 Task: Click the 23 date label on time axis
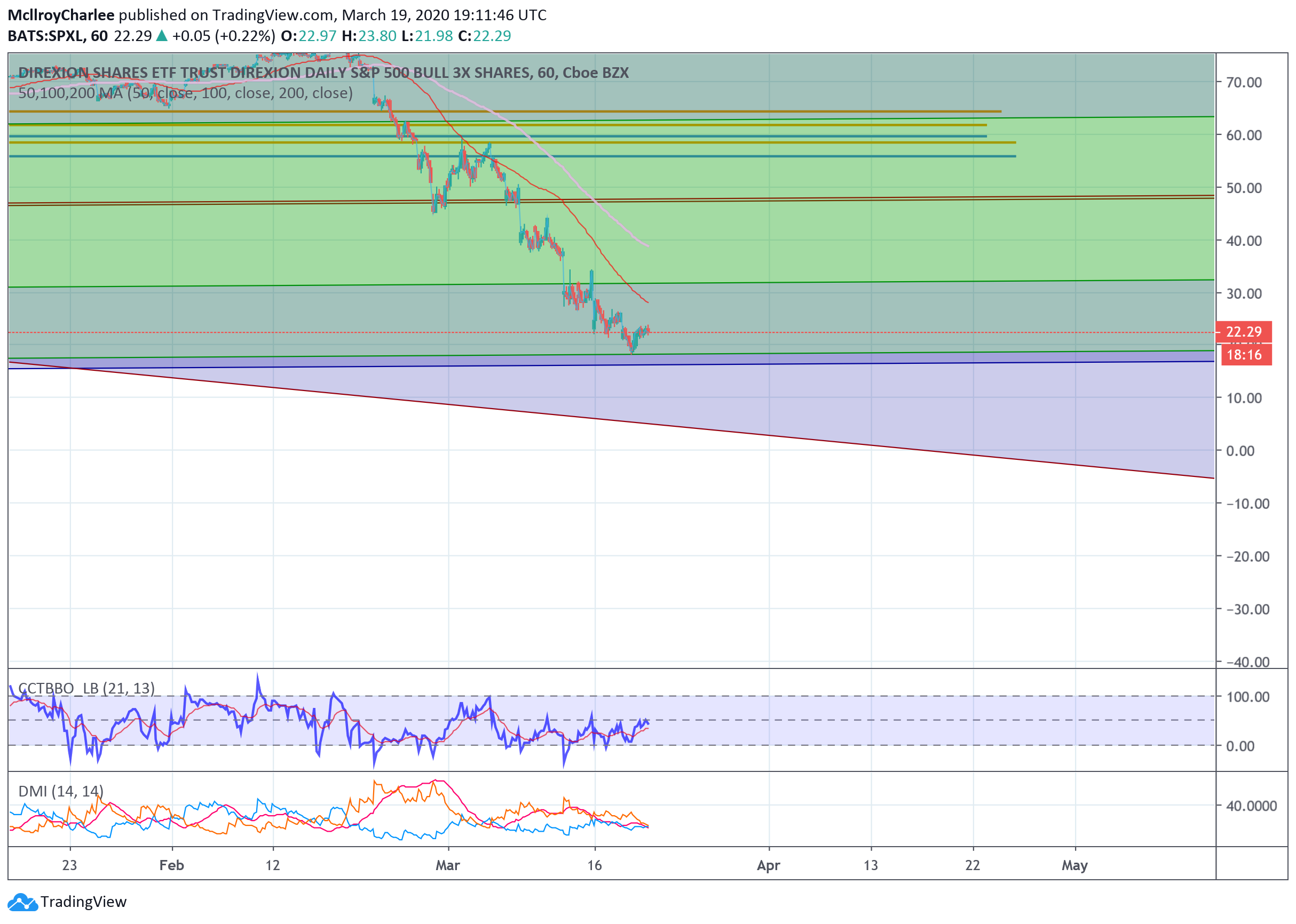point(69,866)
